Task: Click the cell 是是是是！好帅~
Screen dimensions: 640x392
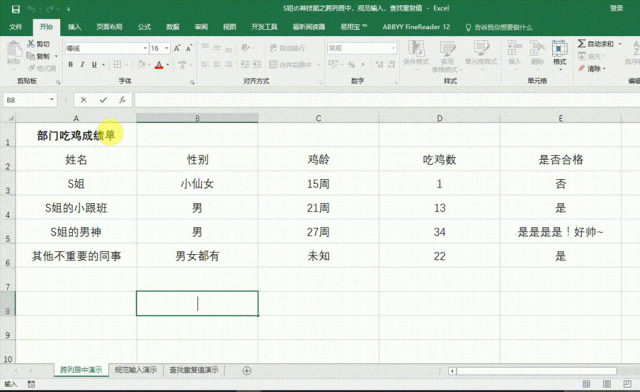Action: pyautogui.click(x=560, y=232)
